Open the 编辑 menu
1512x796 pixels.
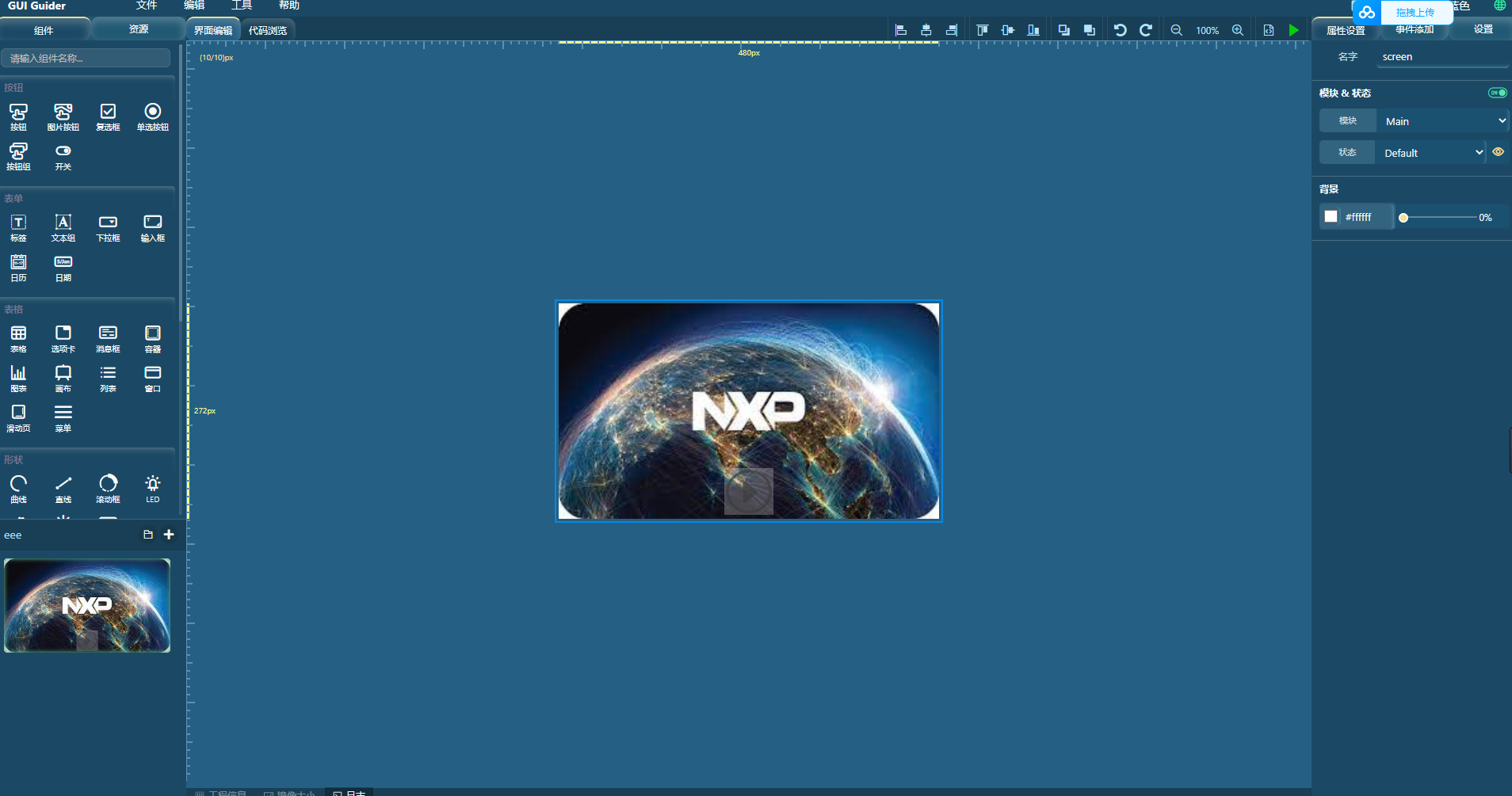[x=194, y=6]
